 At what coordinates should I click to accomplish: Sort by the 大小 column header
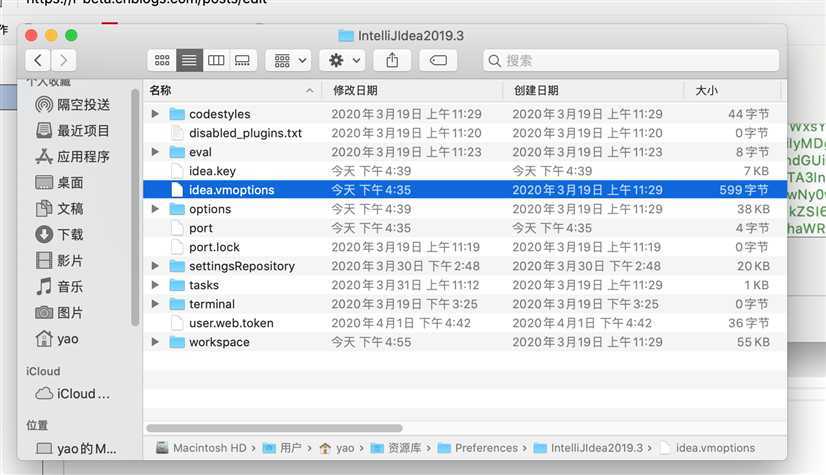732,91
